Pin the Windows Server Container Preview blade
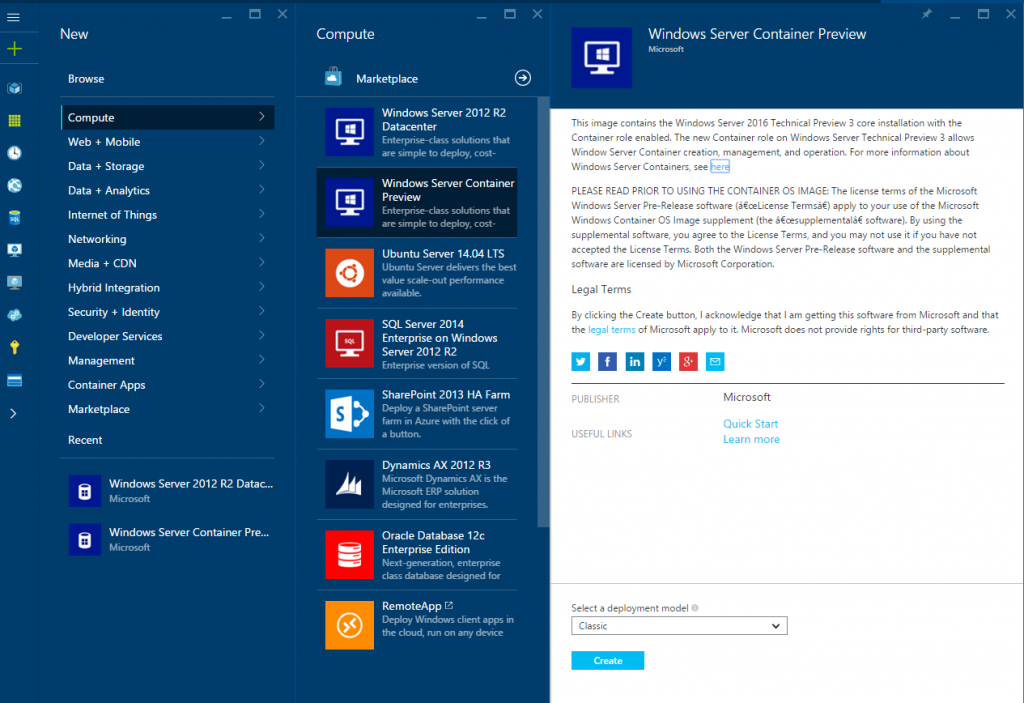 926,14
